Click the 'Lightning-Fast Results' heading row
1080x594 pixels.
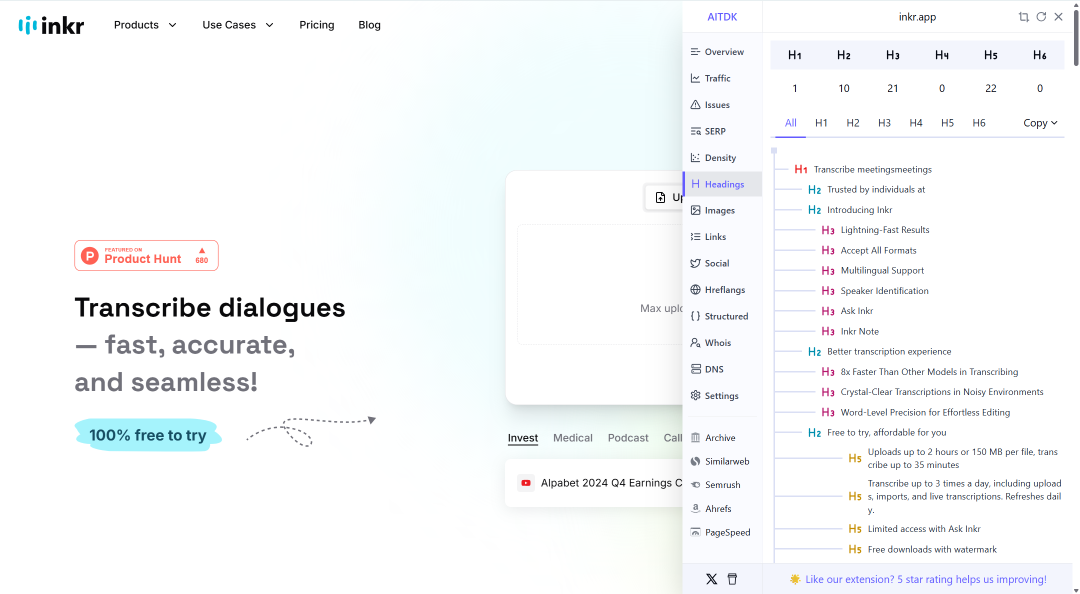coord(875,230)
